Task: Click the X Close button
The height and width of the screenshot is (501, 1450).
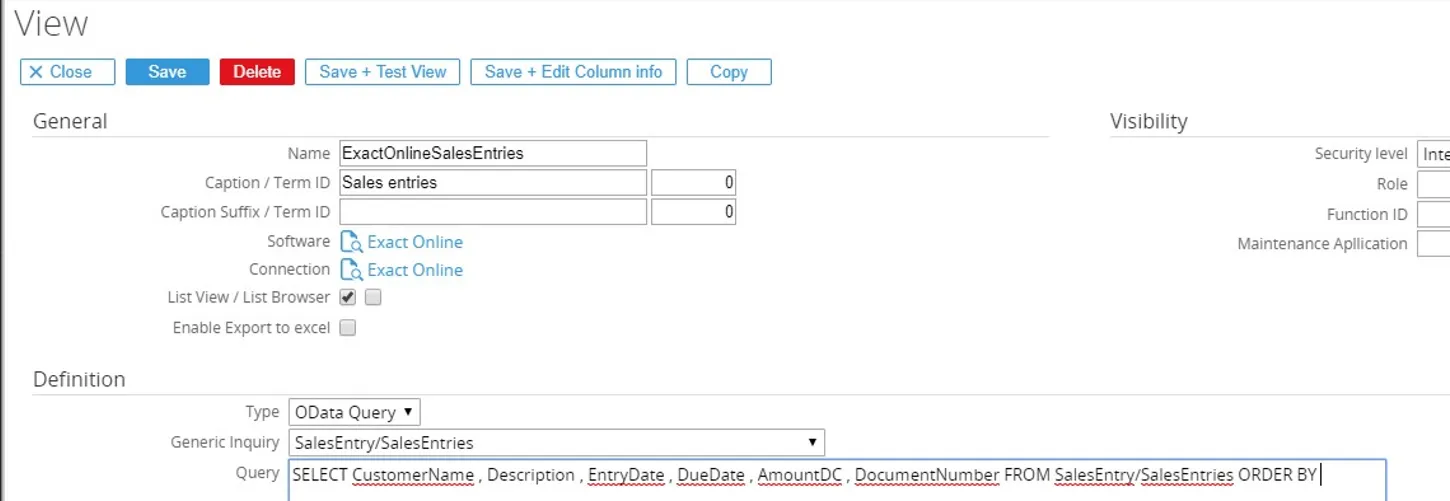Action: [x=67, y=72]
